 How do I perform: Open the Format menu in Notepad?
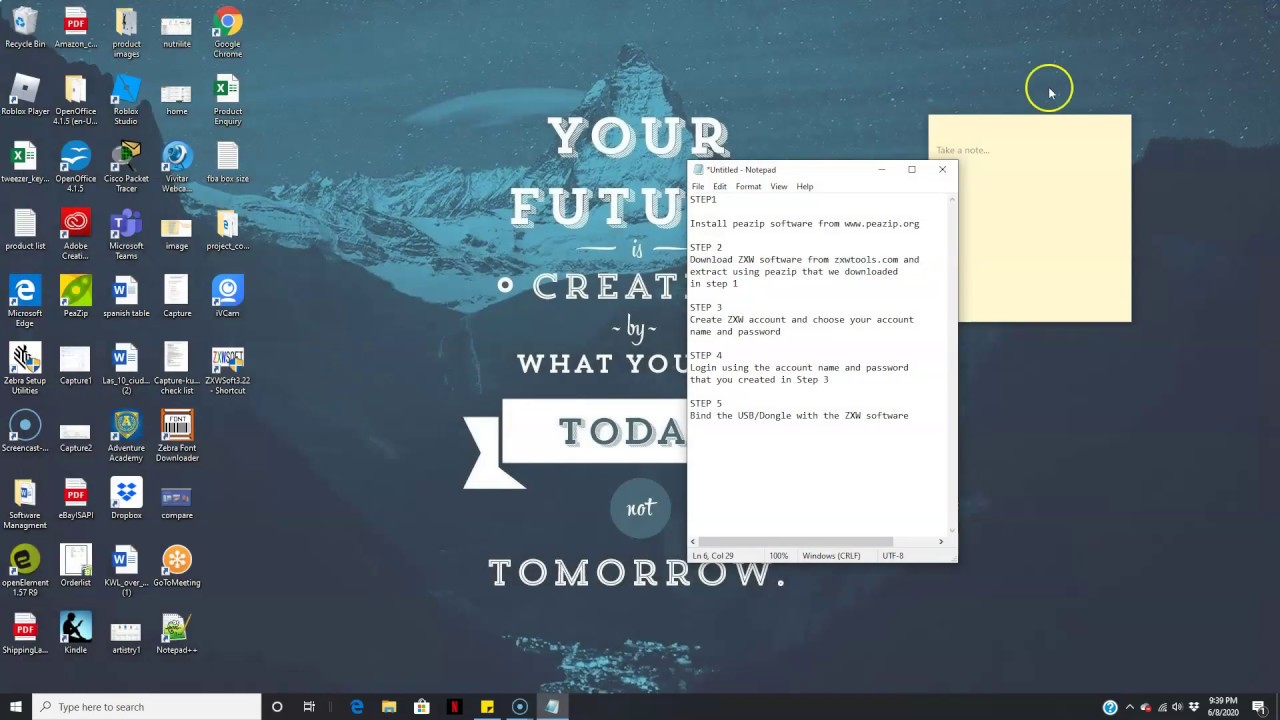[x=748, y=186]
